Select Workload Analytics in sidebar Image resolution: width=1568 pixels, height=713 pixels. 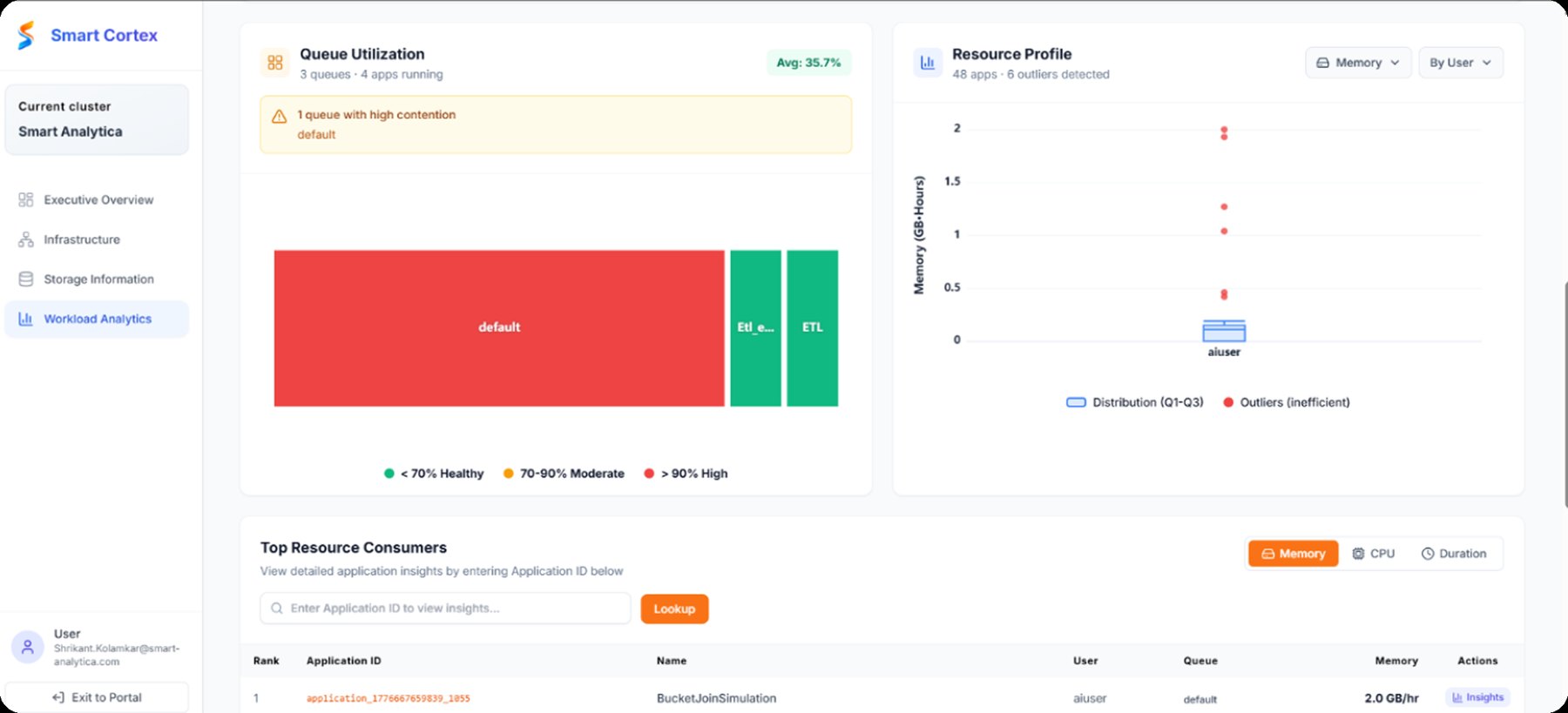click(x=97, y=319)
